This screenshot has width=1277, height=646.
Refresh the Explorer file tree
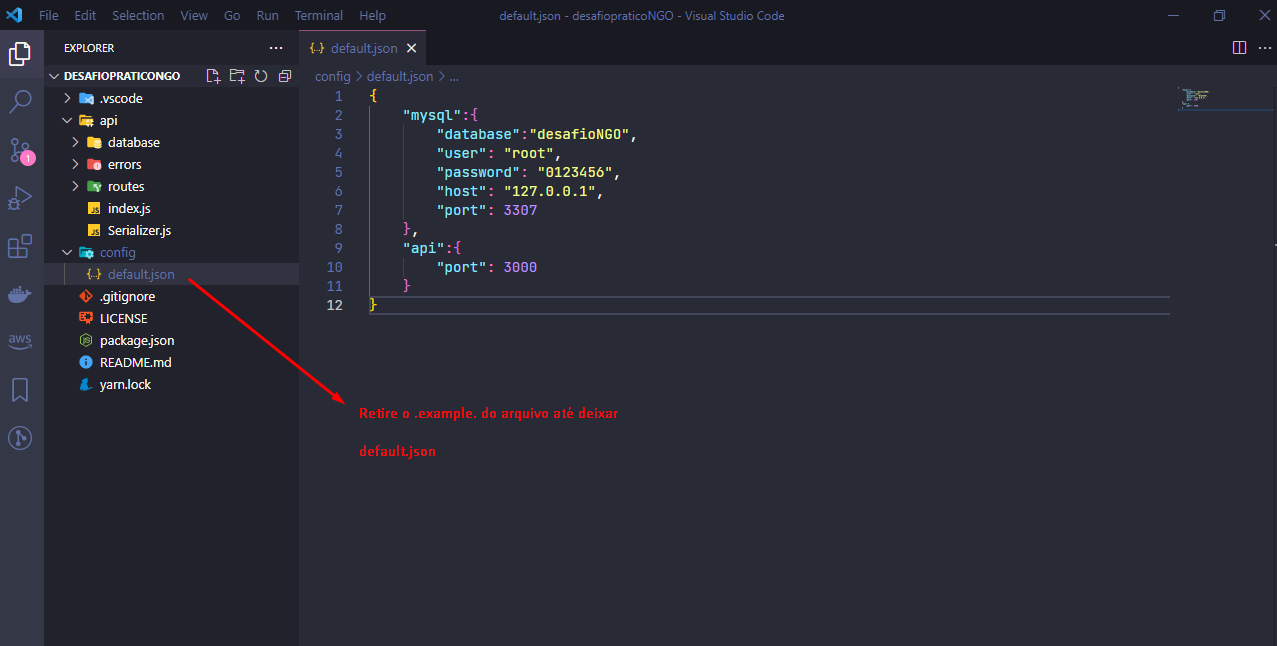point(261,76)
